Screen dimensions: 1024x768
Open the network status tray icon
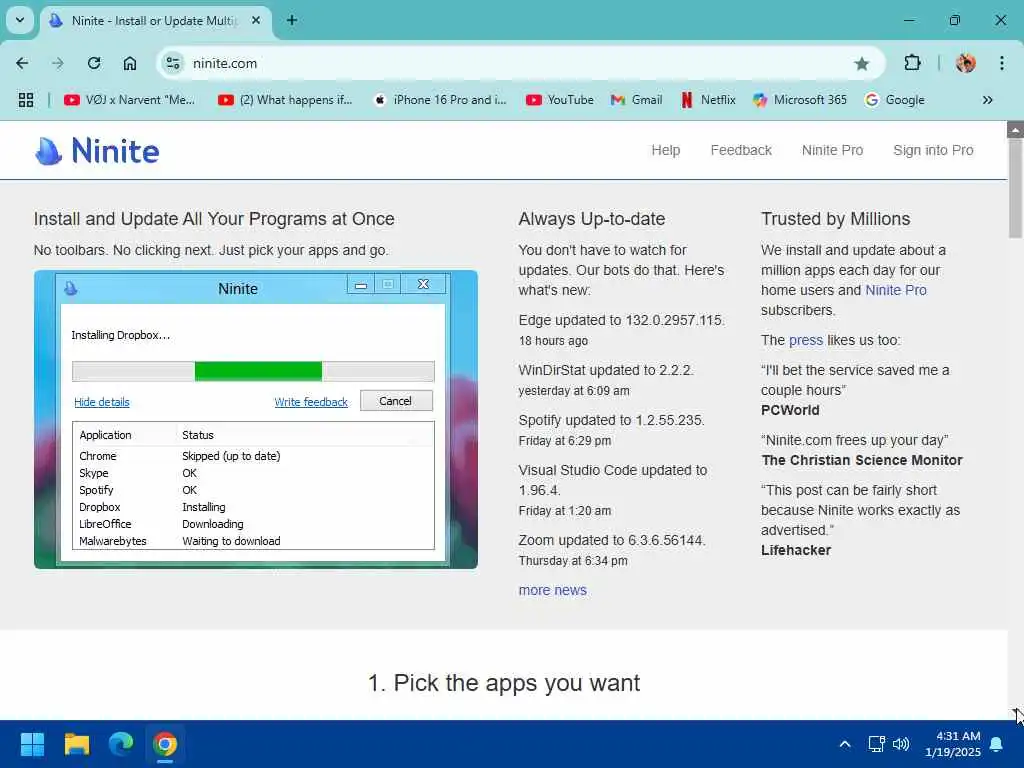876,744
